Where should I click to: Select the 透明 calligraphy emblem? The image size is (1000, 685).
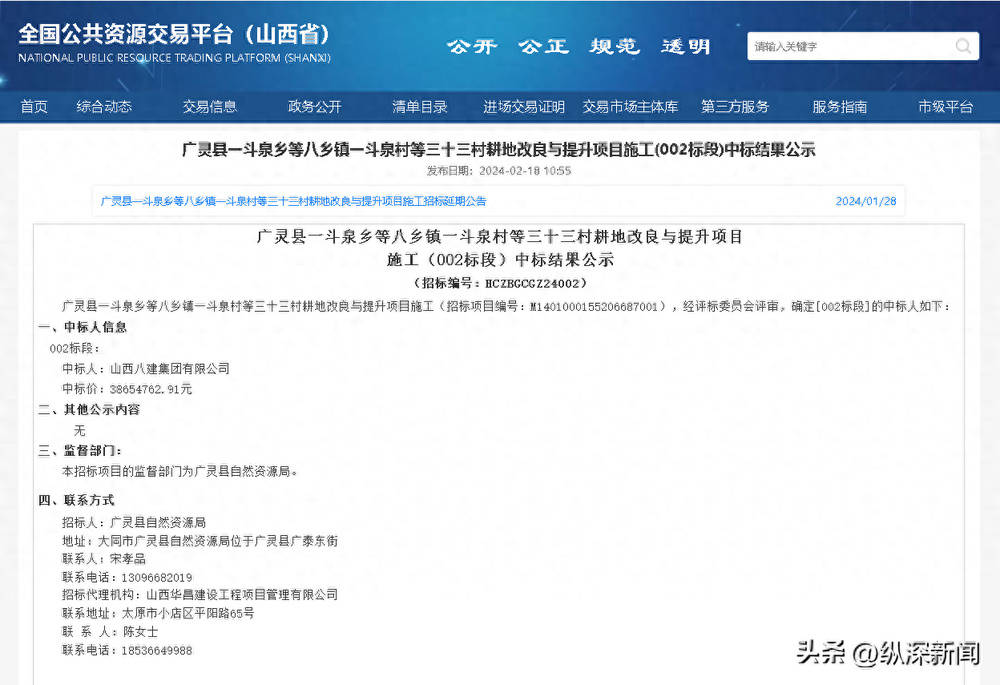click(x=684, y=46)
